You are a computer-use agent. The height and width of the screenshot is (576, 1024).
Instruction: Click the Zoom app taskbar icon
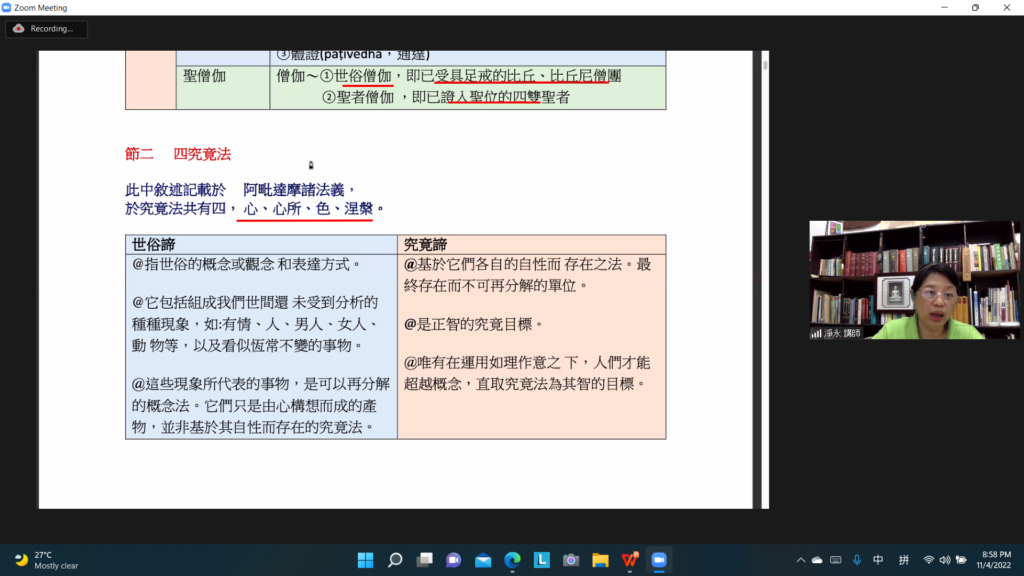[x=659, y=560]
